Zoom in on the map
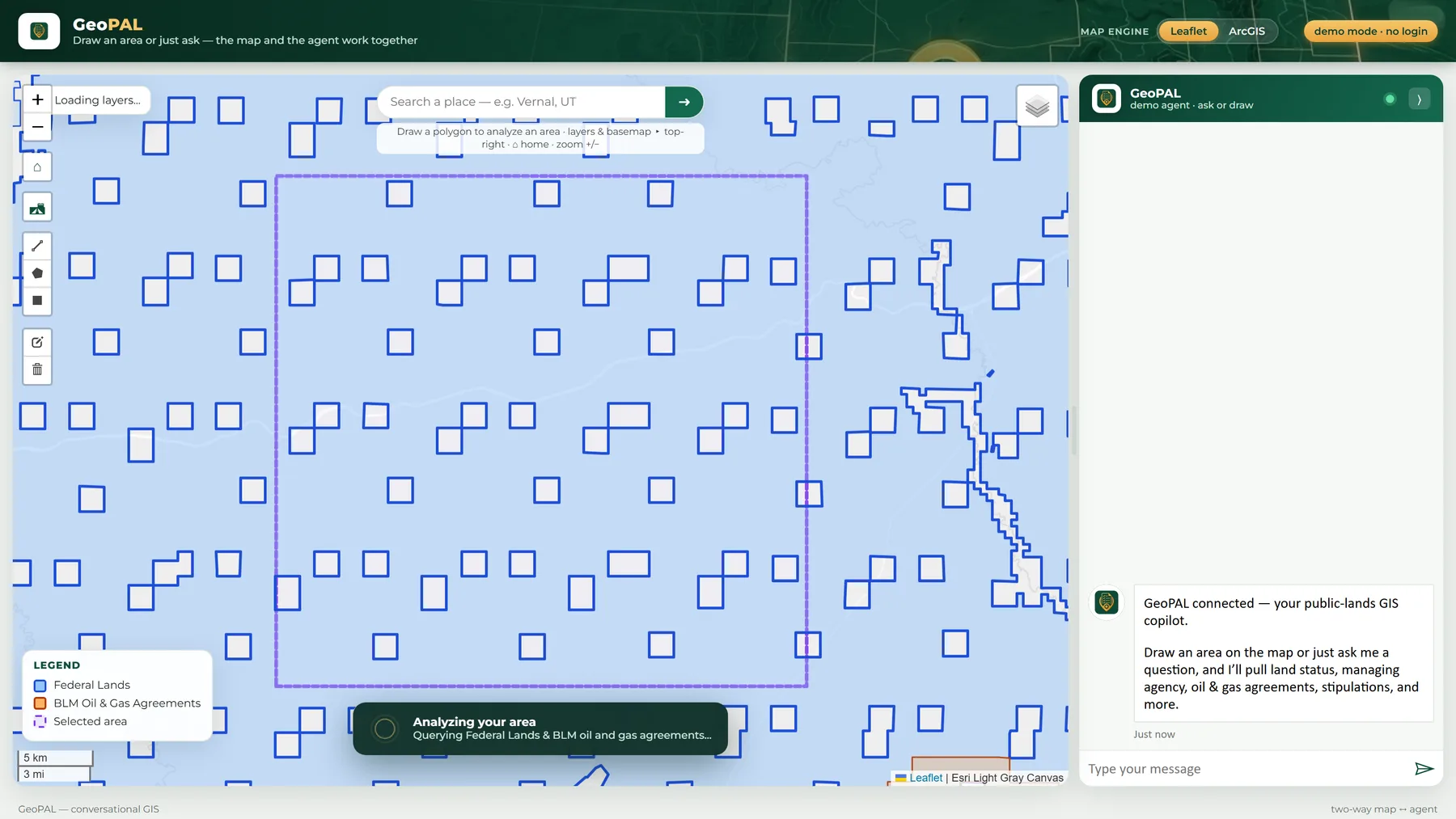 click(37, 99)
